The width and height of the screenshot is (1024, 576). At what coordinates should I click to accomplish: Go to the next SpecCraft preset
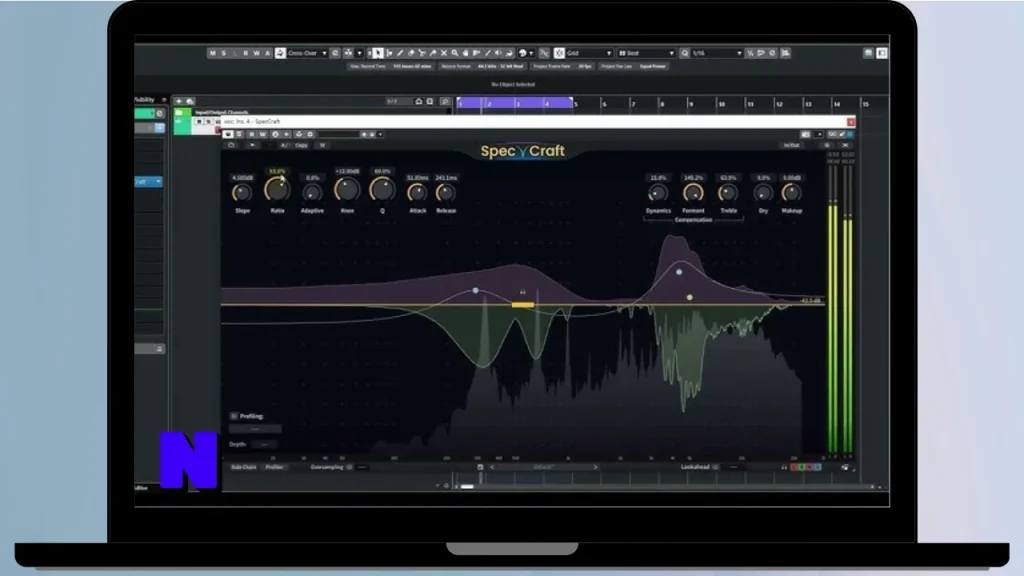tap(596, 467)
